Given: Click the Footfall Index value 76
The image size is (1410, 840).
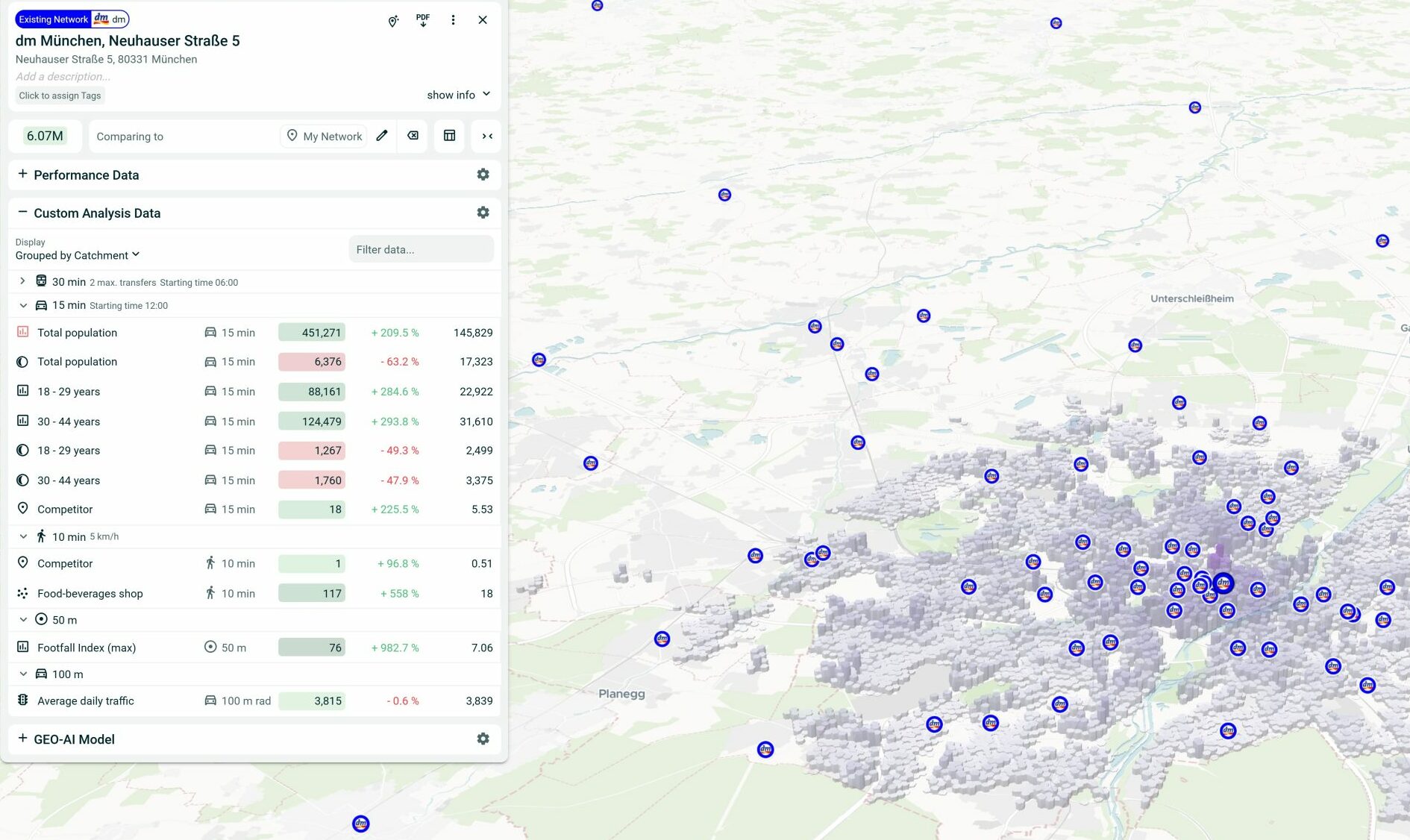Looking at the screenshot, I should coord(312,648).
